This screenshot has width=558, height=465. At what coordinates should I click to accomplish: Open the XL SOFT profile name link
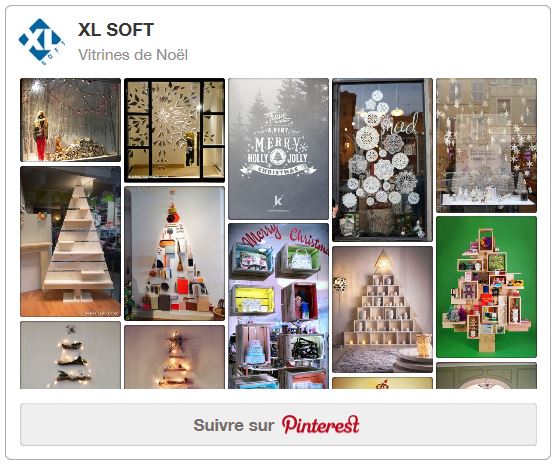point(116,30)
